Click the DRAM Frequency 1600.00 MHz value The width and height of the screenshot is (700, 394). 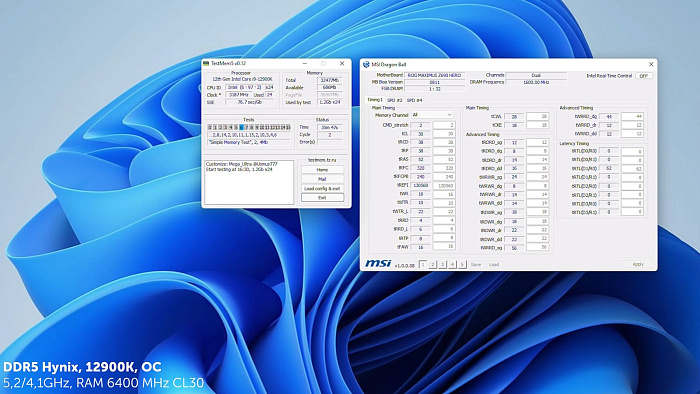click(535, 82)
